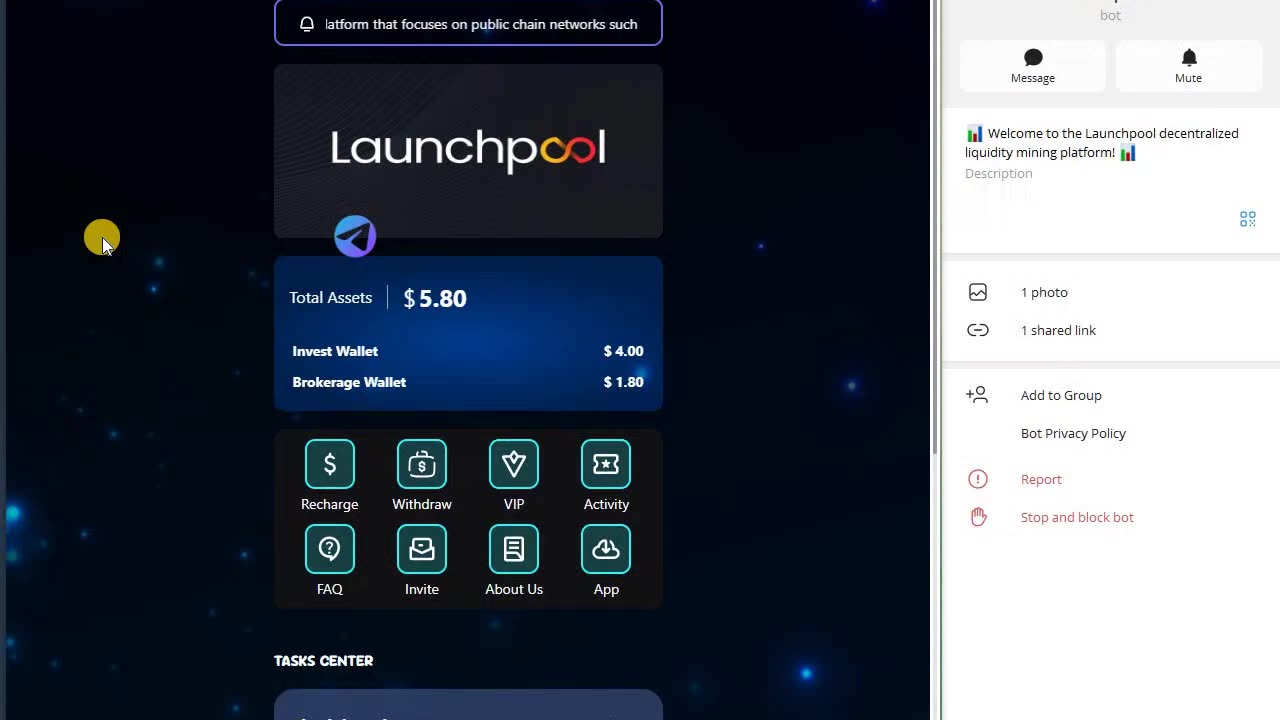The height and width of the screenshot is (720, 1280).
Task: Open Bot Privacy Policy
Action: (x=1073, y=433)
